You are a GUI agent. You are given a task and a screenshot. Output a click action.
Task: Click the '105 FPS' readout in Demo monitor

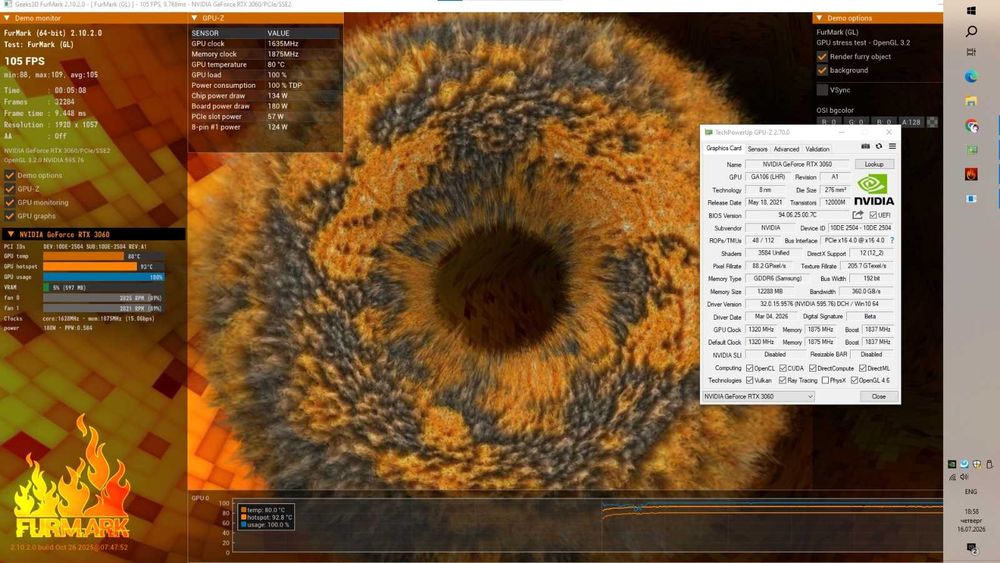(24, 61)
